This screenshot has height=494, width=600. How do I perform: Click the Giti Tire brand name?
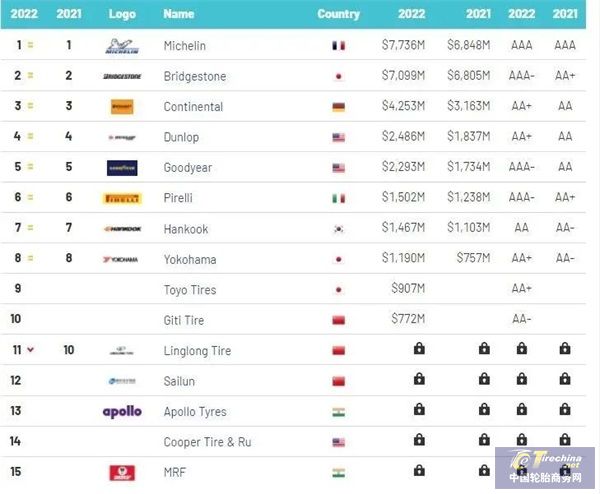[184, 320]
